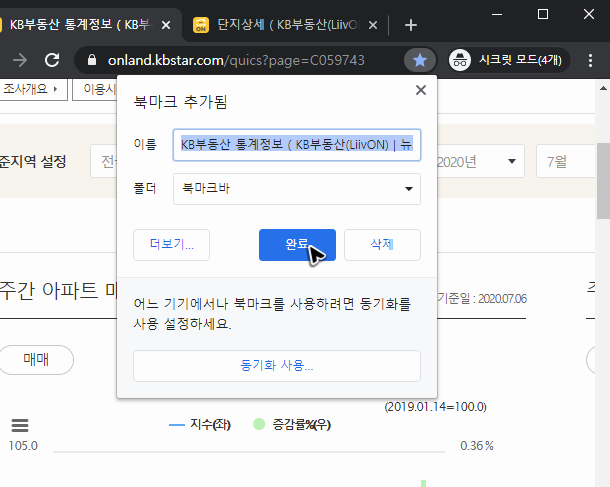Click the lock icon for site info

(92, 60)
